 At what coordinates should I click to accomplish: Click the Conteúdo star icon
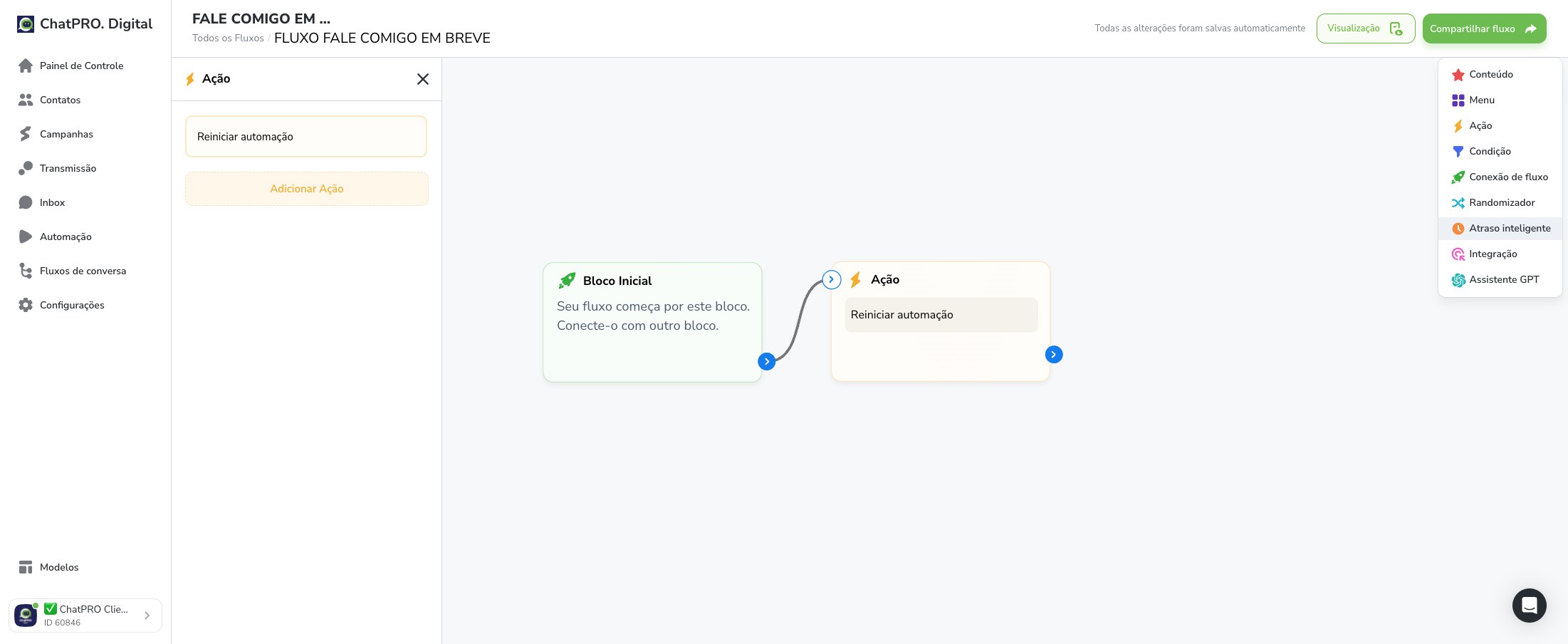(x=1458, y=75)
